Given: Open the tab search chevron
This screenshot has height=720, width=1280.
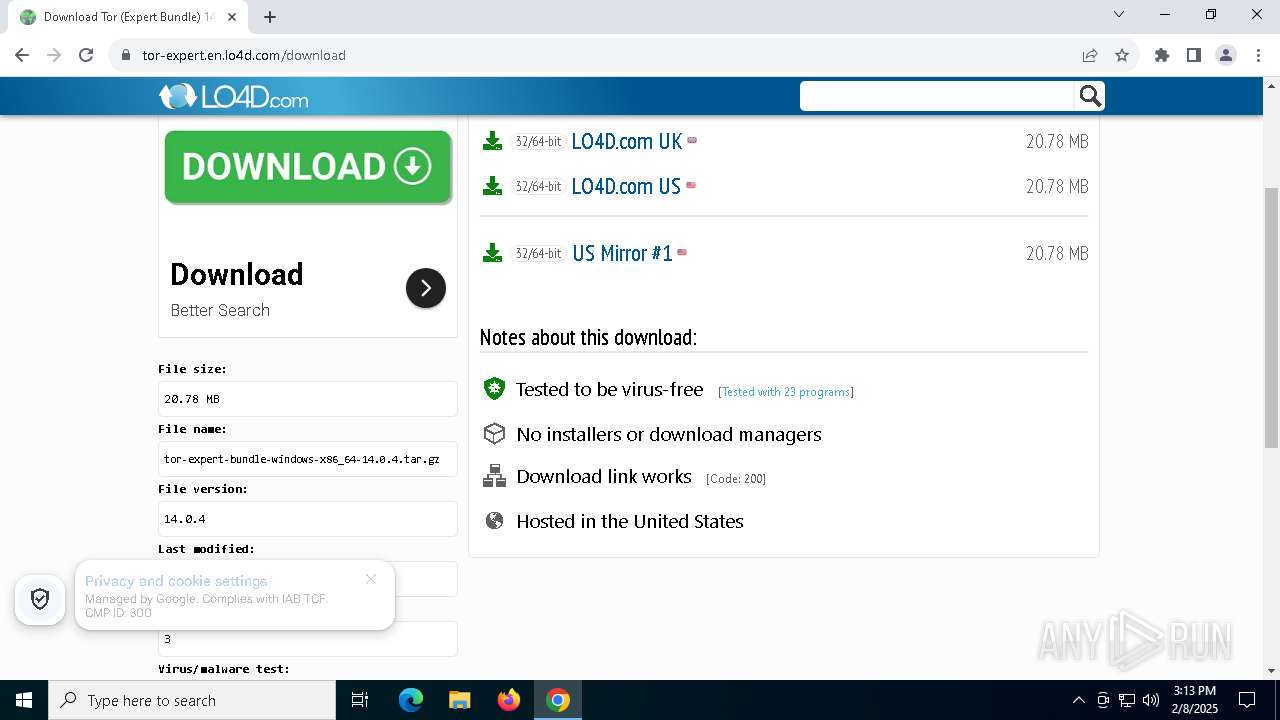Looking at the screenshot, I should click(x=1119, y=14).
